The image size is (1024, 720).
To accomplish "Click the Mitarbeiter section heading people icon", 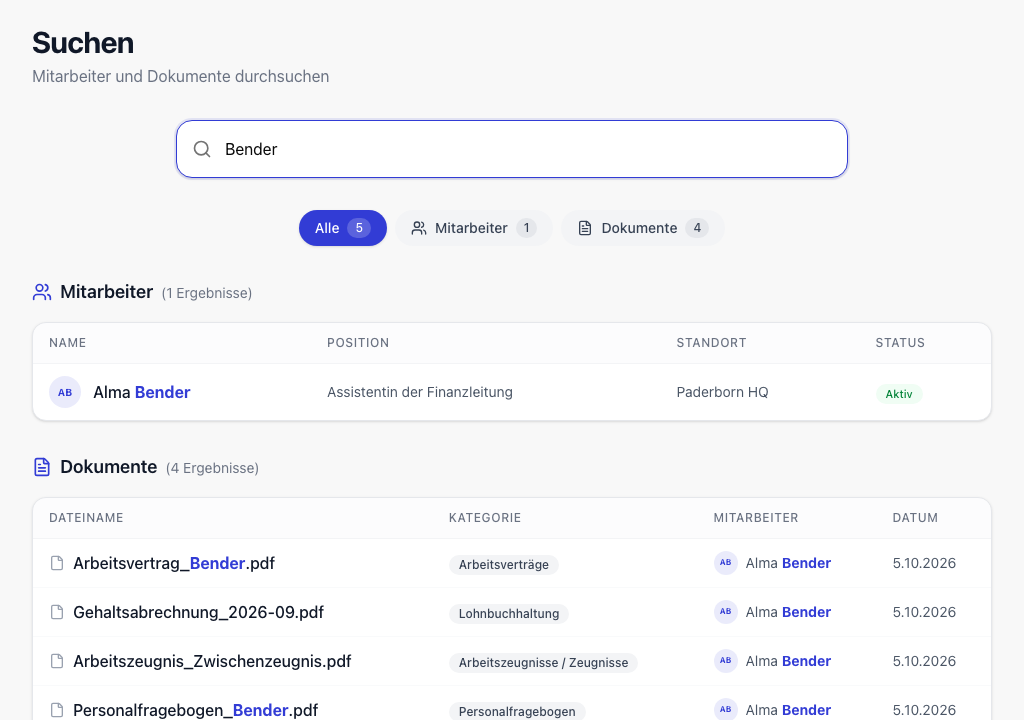I will (x=42, y=292).
